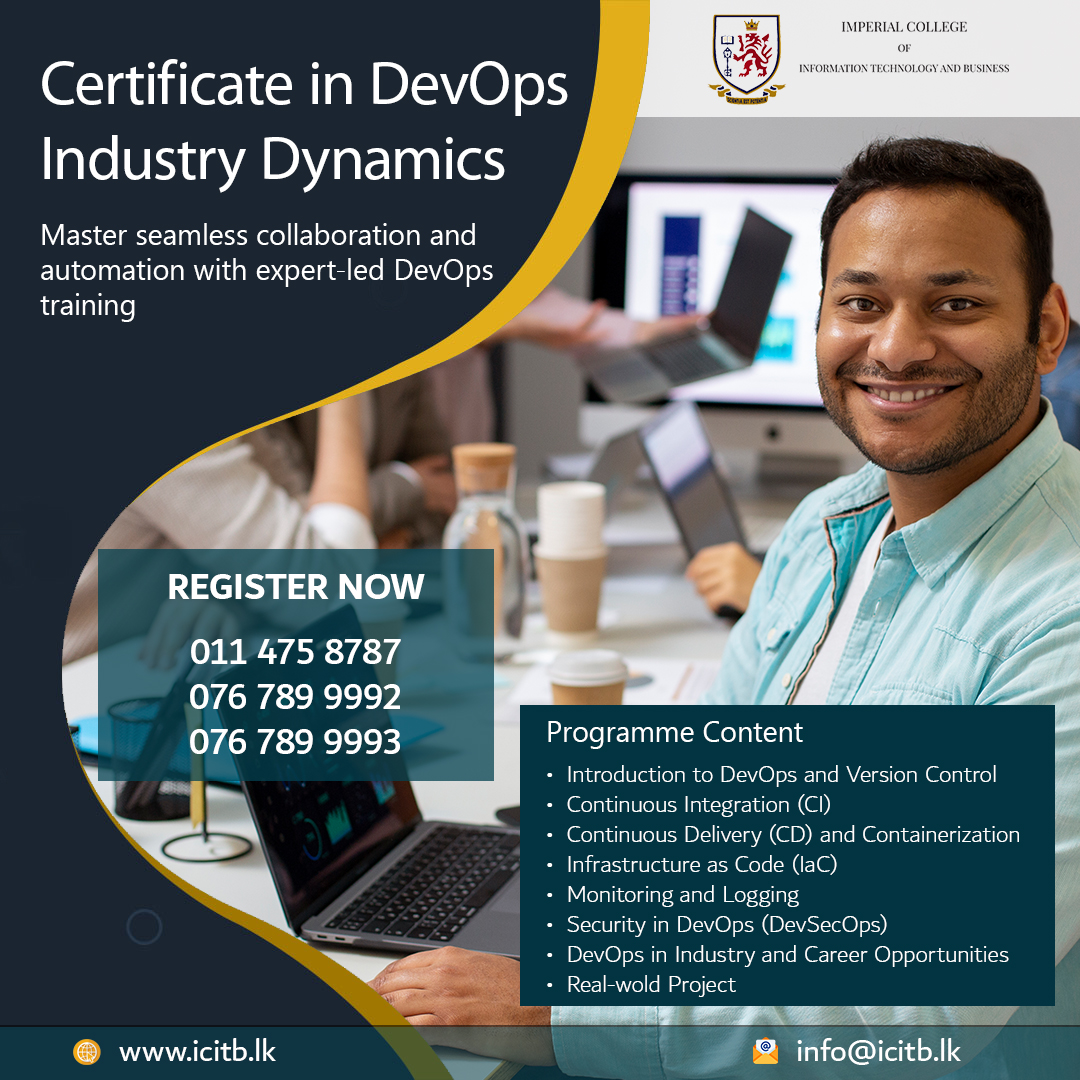Open the www.icitb.lk website link
Viewport: 1080px width, 1080px height.
point(197,1052)
